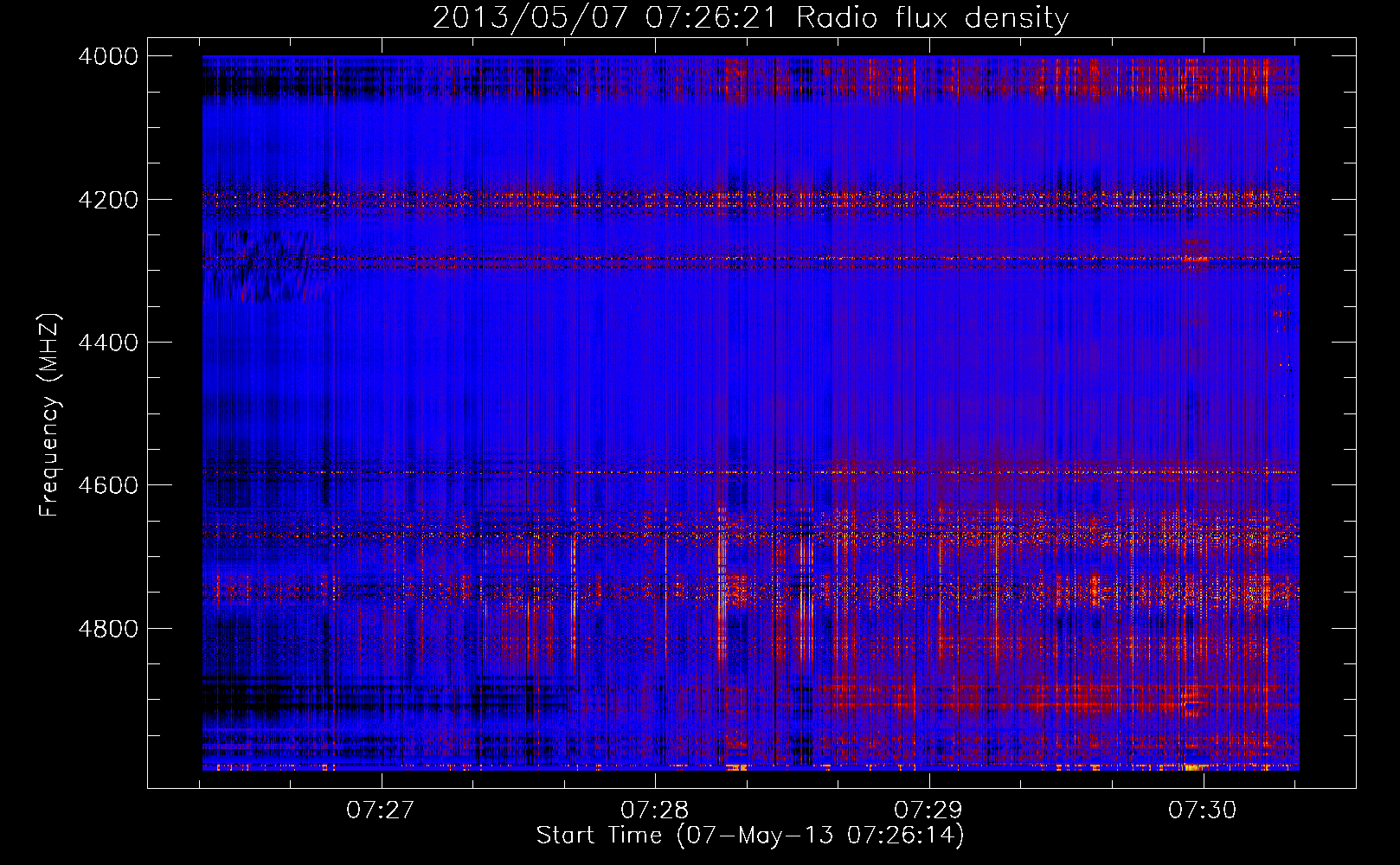This screenshot has width=1400, height=865.
Task: Select the 4800 frequency tick label
Action: (x=108, y=628)
